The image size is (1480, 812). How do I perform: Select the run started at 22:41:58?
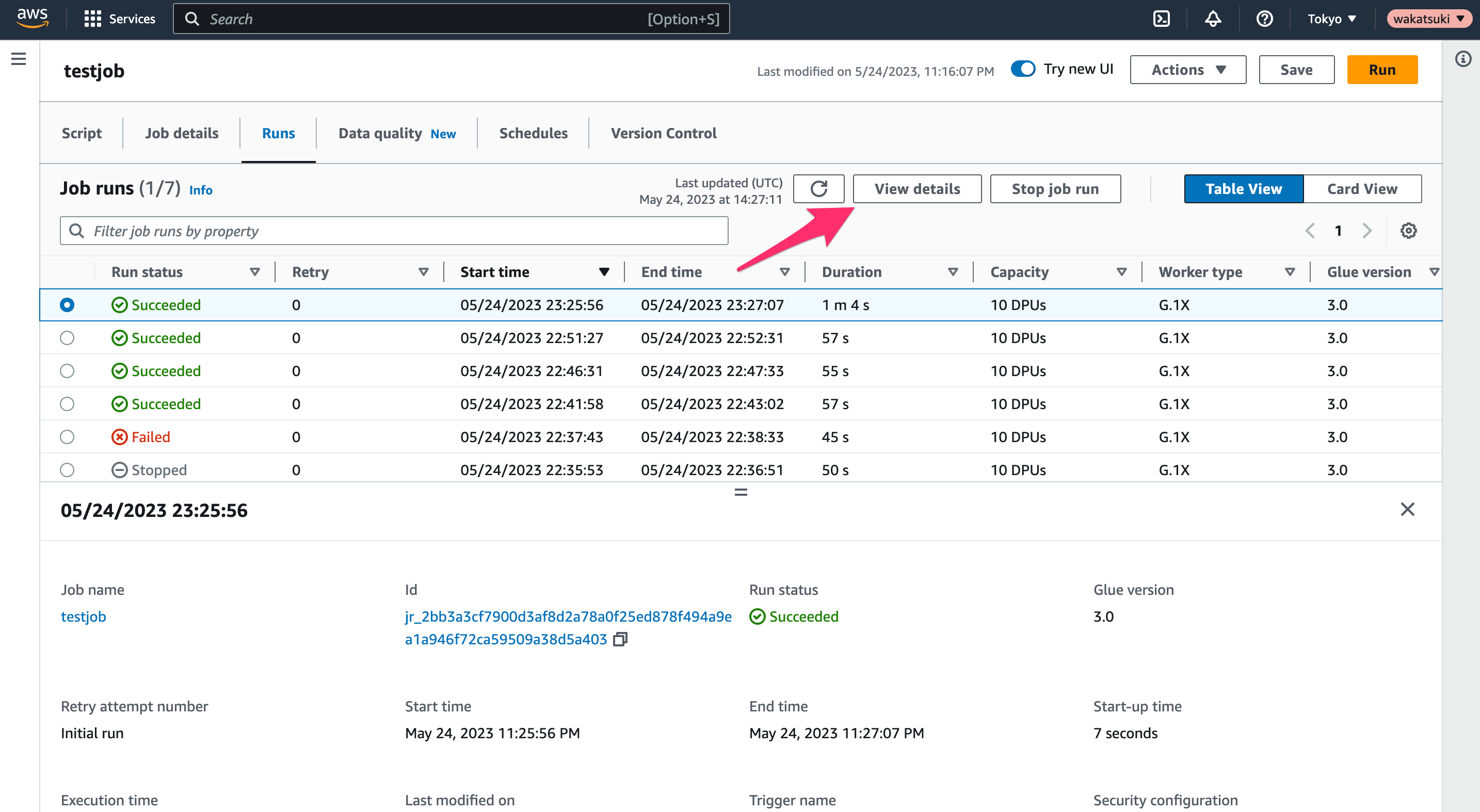point(67,404)
